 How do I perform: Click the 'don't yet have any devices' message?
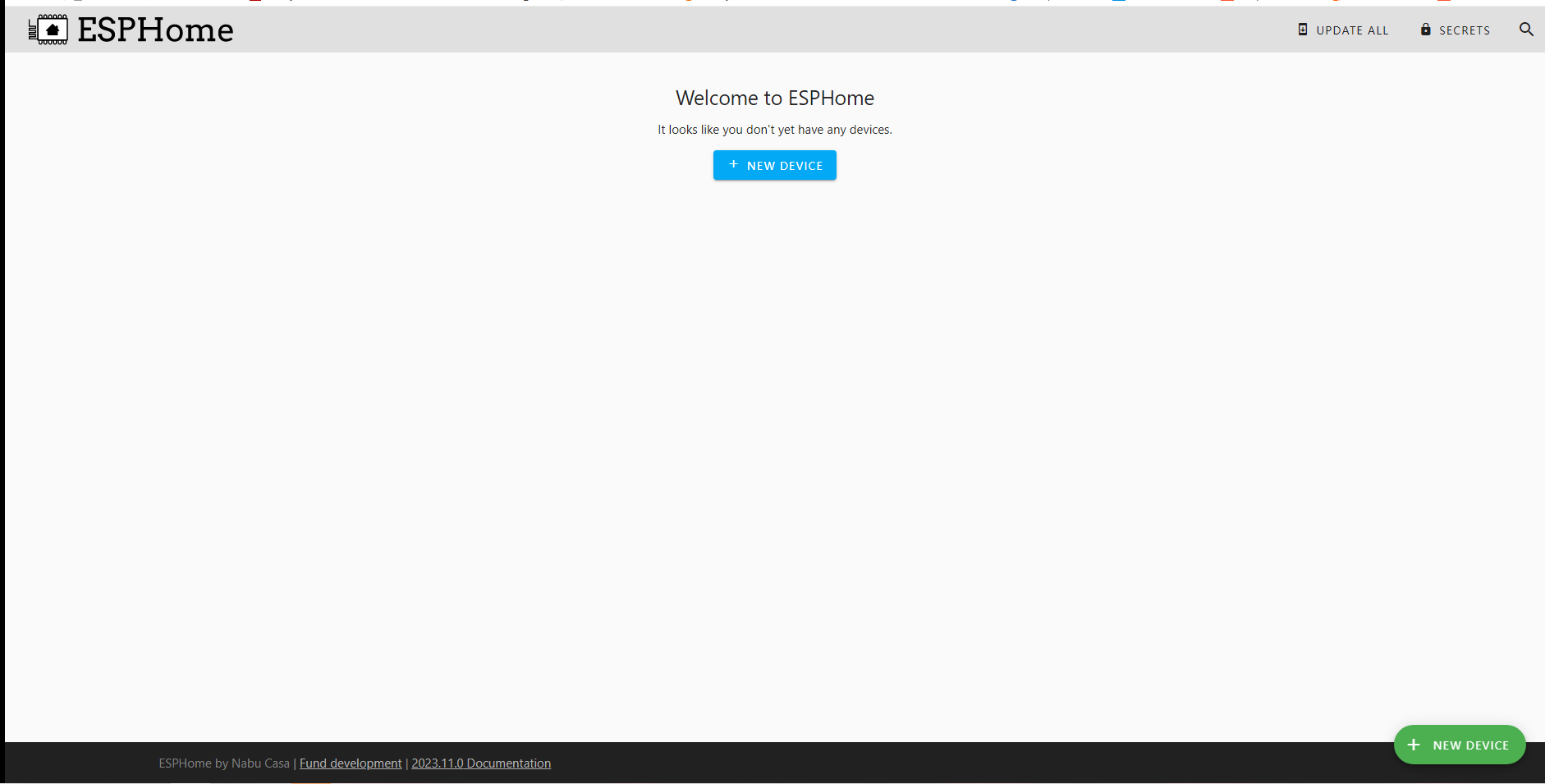(775, 130)
